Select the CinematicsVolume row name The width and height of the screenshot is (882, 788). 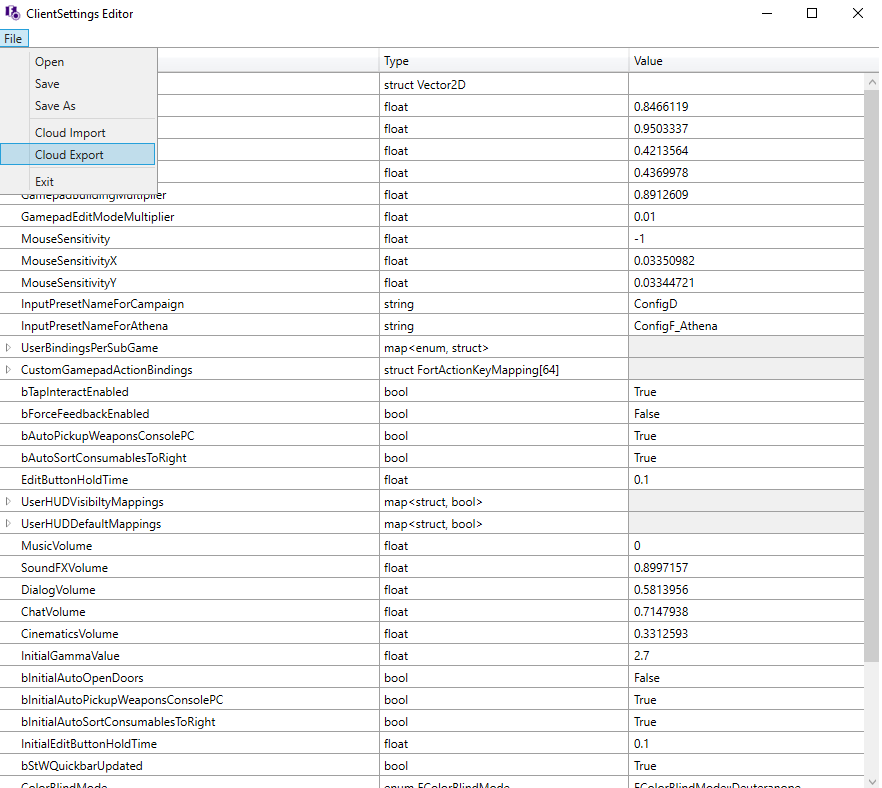click(x=70, y=633)
